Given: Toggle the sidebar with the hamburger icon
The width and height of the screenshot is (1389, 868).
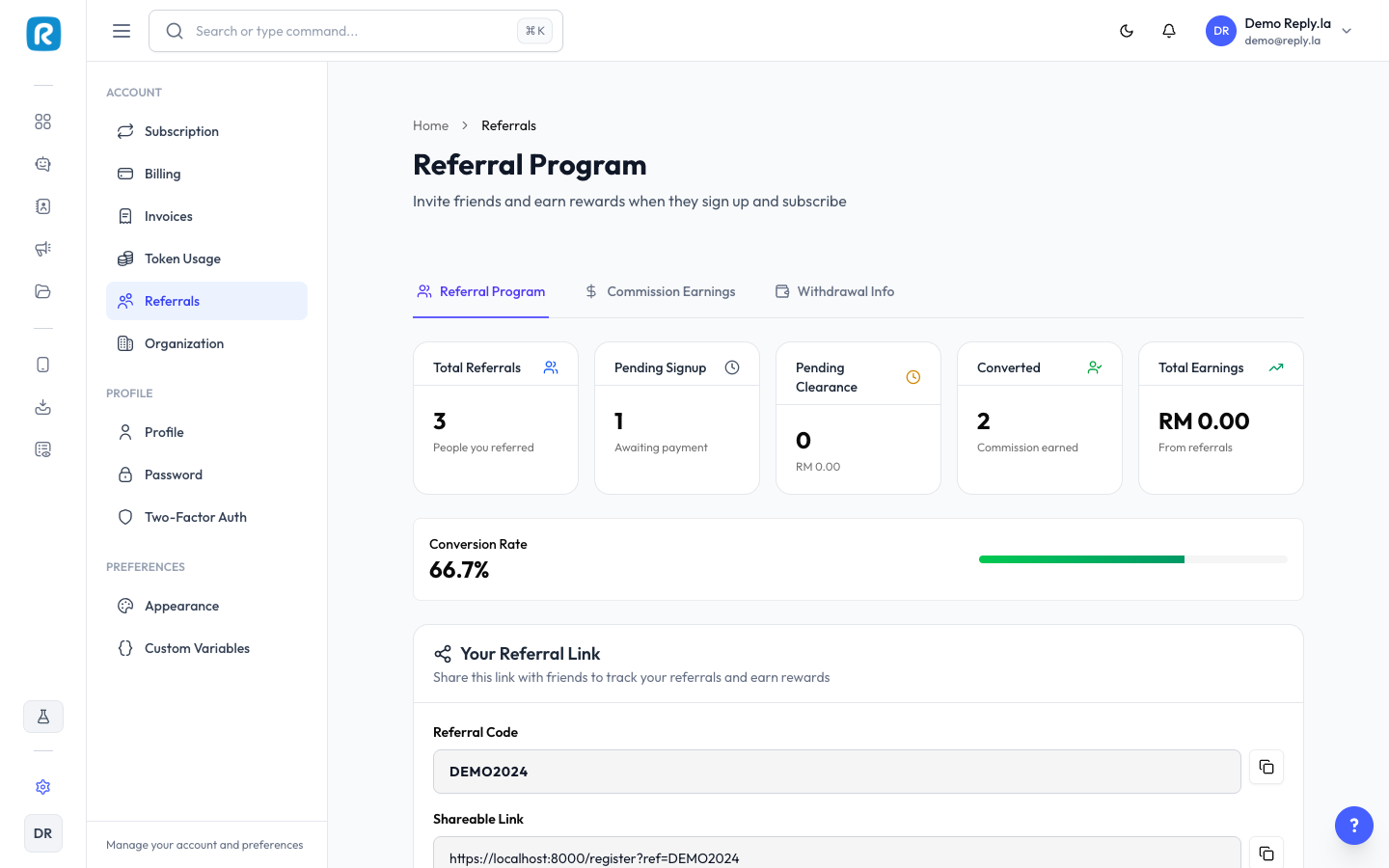Looking at the screenshot, I should tap(122, 31).
